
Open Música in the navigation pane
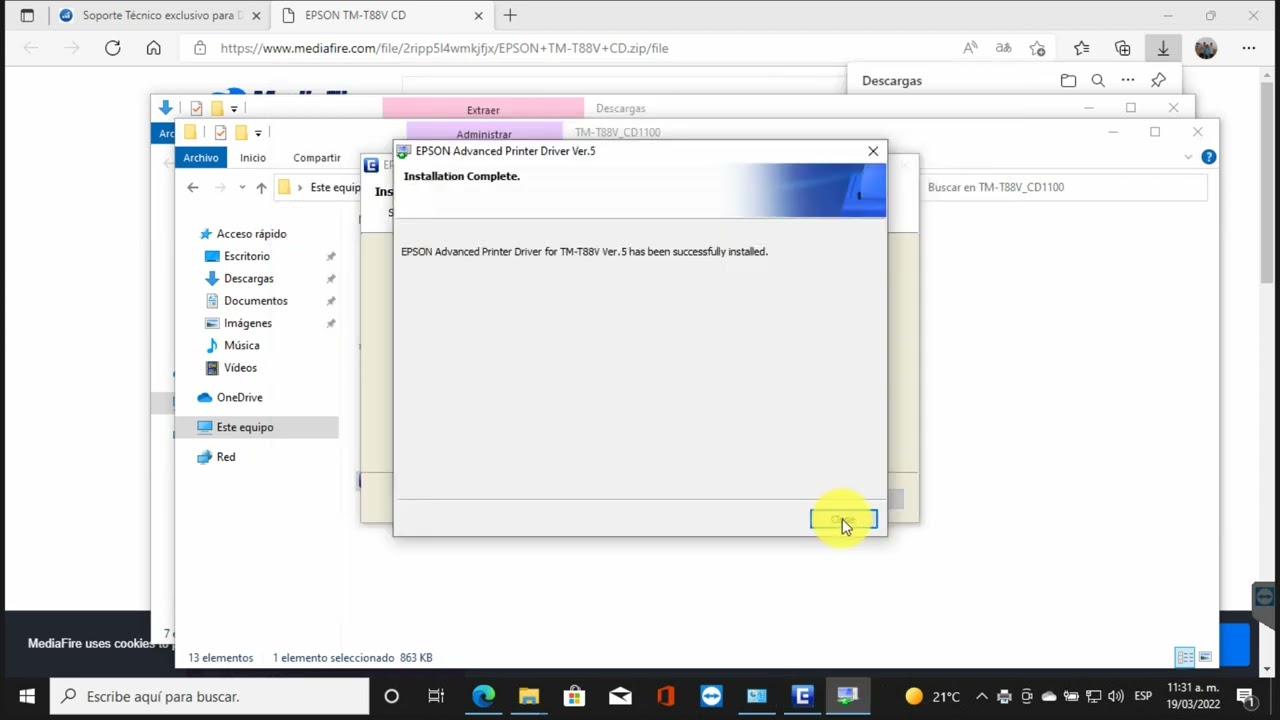241,345
